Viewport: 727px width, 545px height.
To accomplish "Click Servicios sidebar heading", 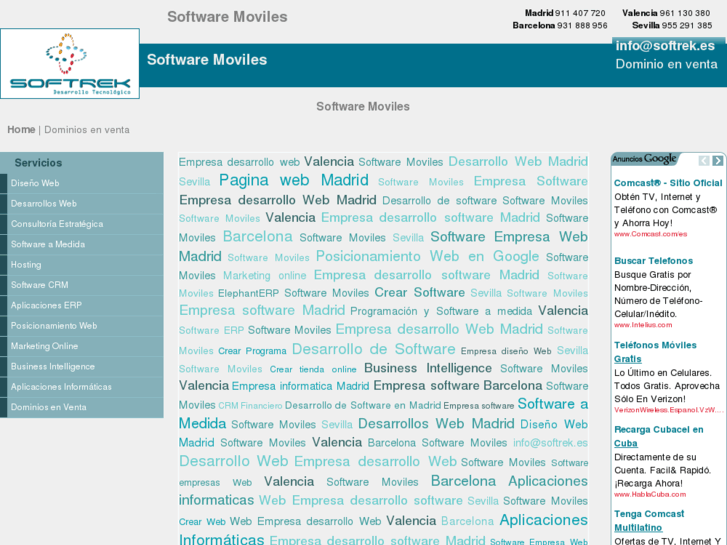I will [38, 163].
